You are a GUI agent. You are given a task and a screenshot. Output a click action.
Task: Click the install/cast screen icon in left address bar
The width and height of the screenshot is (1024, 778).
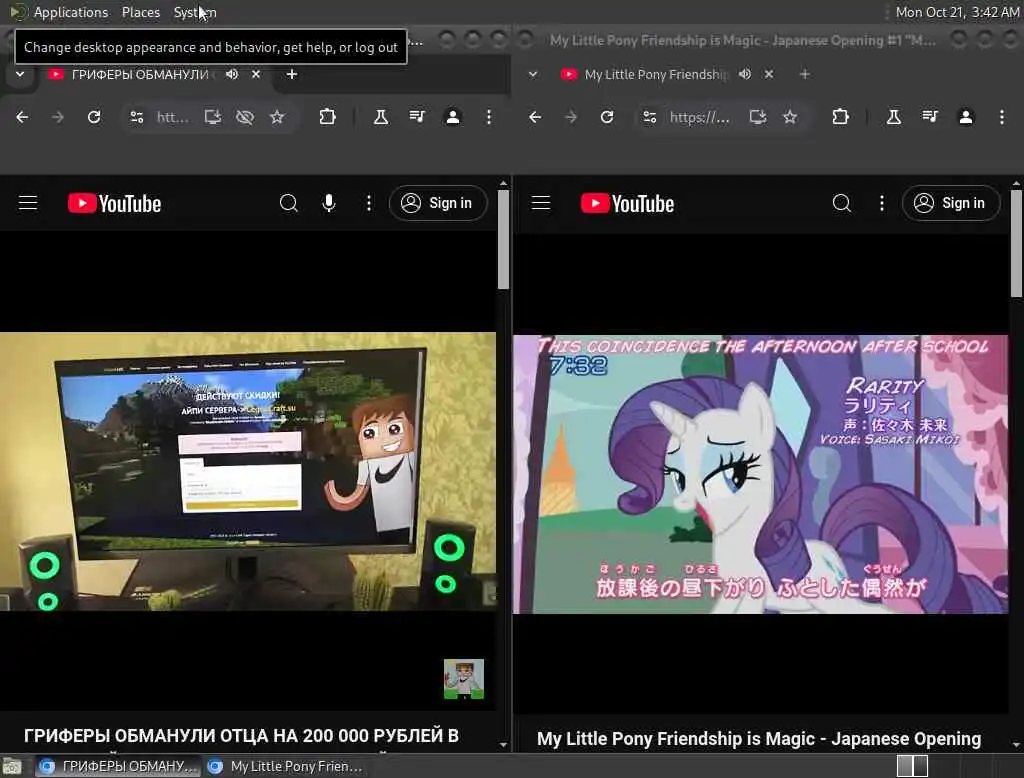(213, 117)
